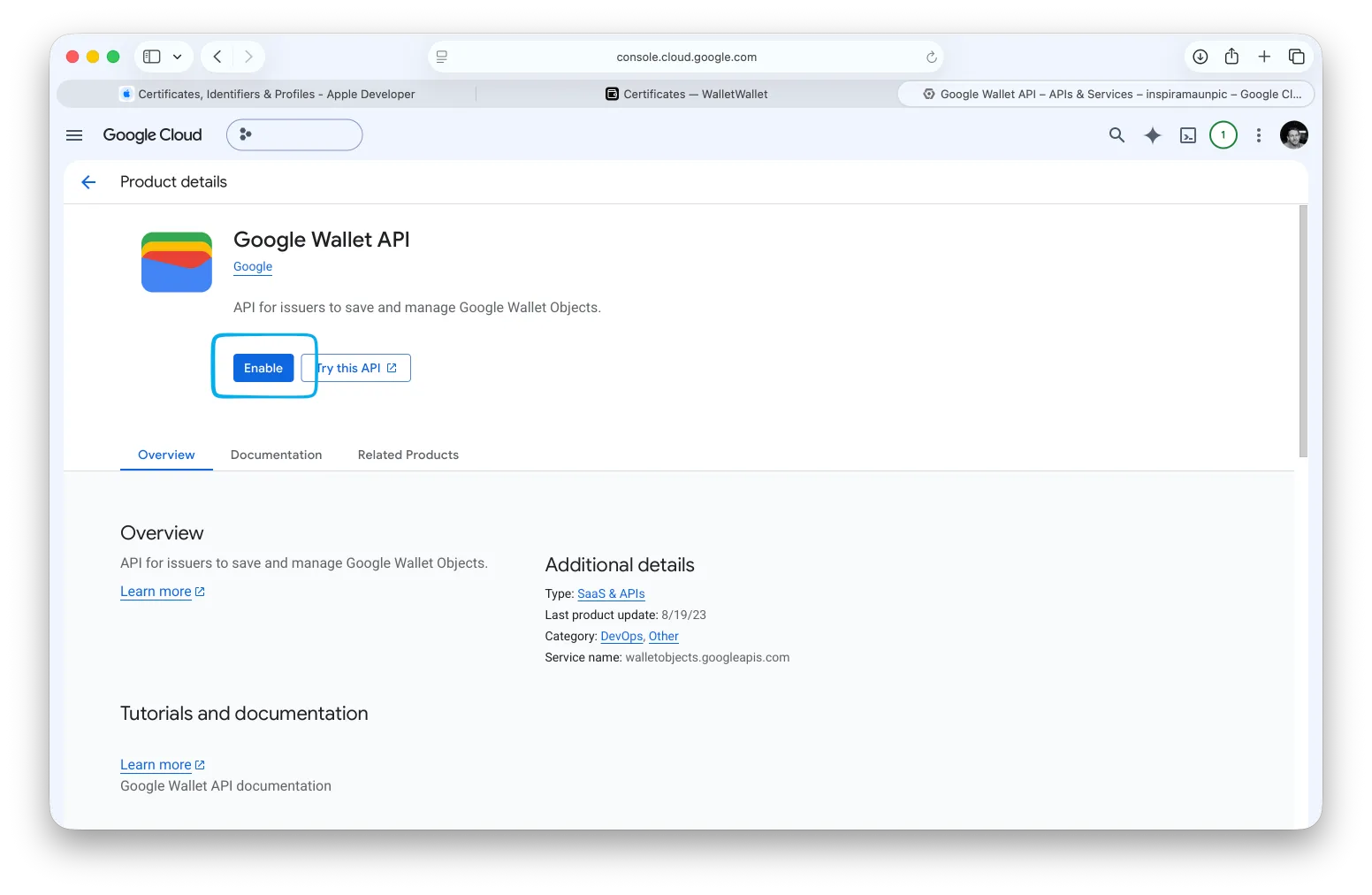The height and width of the screenshot is (895, 1372).
Task: Click Last product update 8/19/23 text
Action: point(626,615)
